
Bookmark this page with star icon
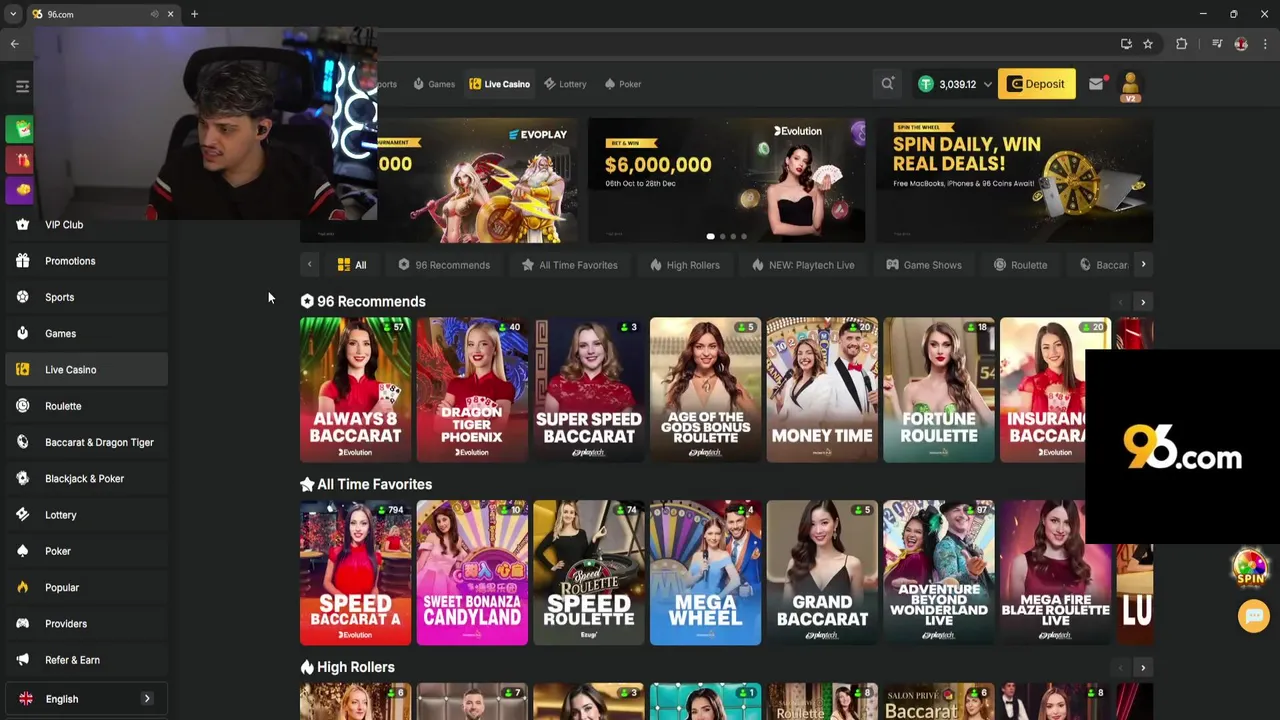[1148, 44]
